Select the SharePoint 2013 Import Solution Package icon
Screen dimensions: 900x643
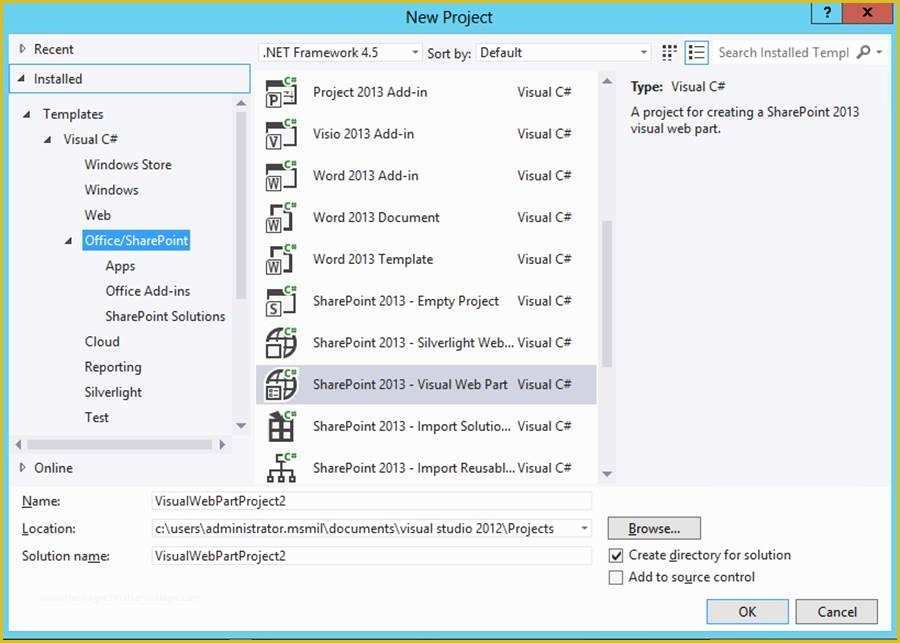(x=281, y=427)
